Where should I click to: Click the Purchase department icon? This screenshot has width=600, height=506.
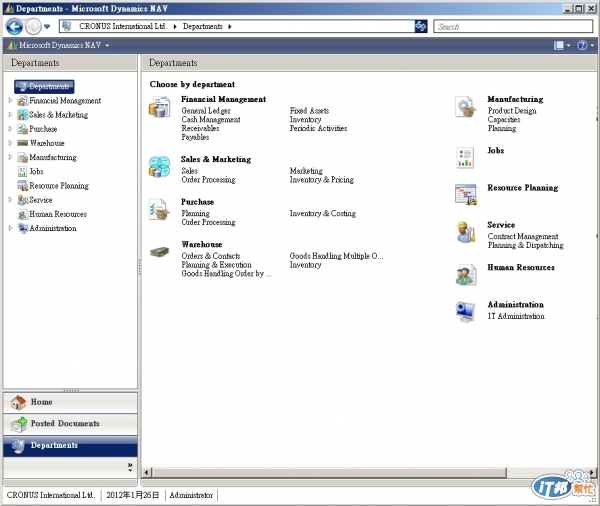tap(159, 209)
